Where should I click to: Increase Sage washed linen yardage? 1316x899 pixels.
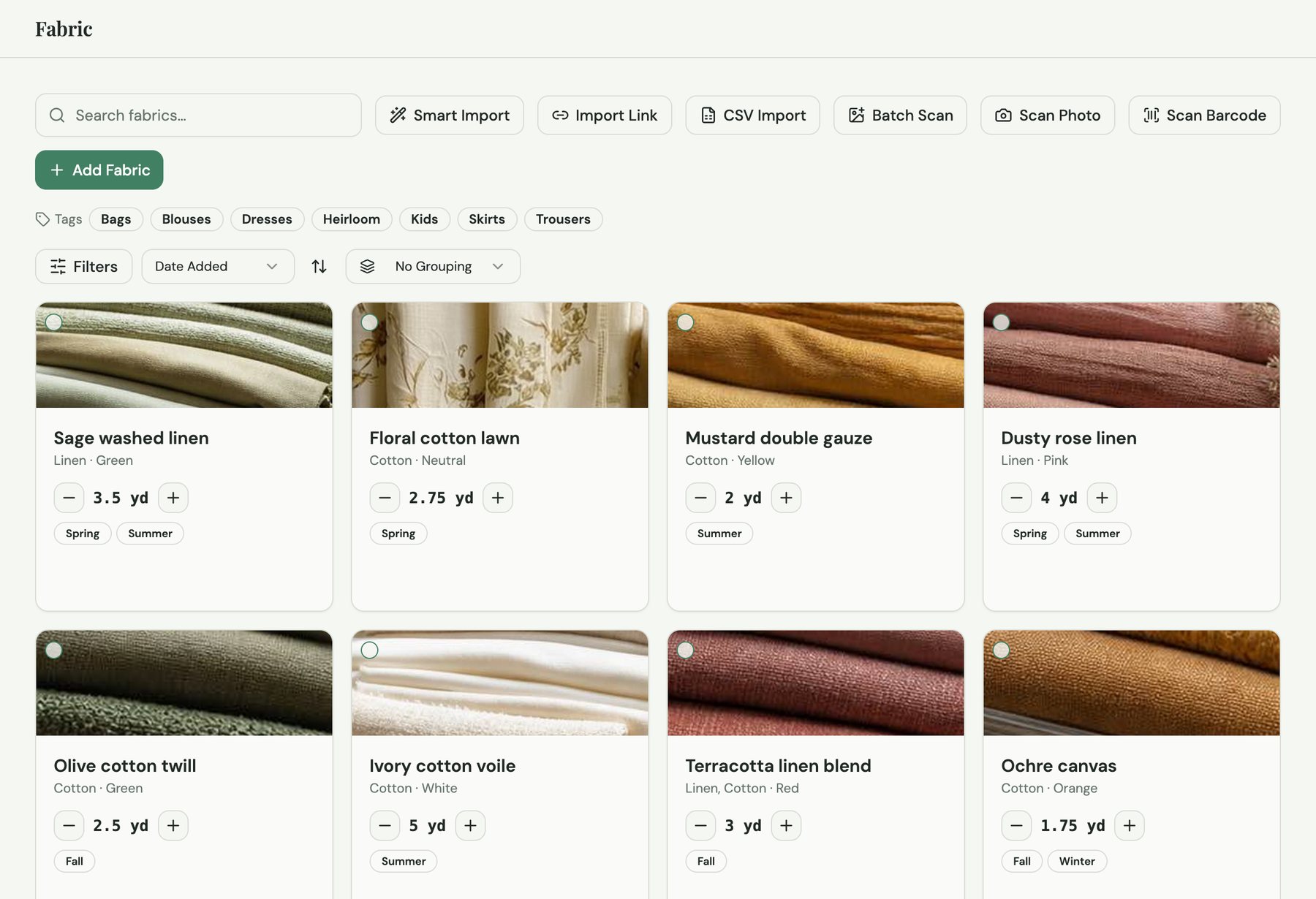click(x=173, y=498)
